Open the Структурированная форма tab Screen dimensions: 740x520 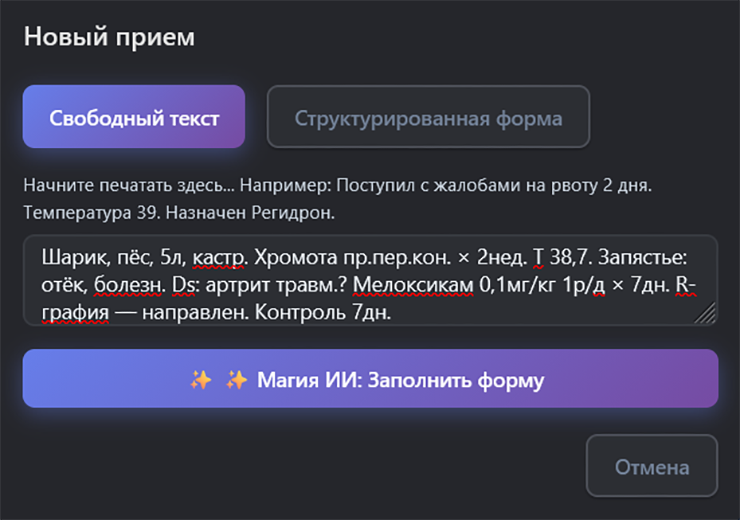[x=428, y=117]
